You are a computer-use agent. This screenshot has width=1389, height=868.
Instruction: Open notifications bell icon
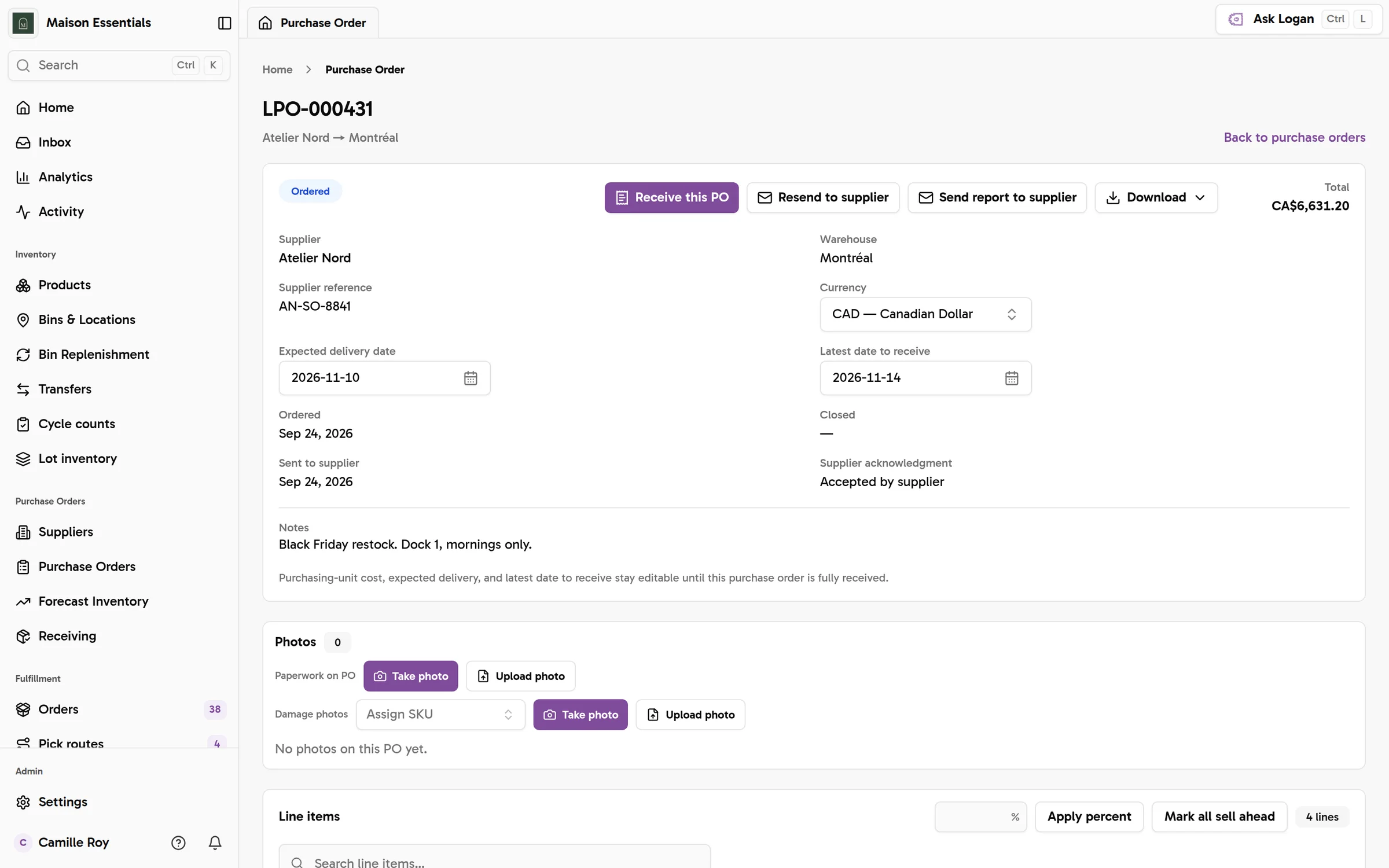click(x=215, y=843)
